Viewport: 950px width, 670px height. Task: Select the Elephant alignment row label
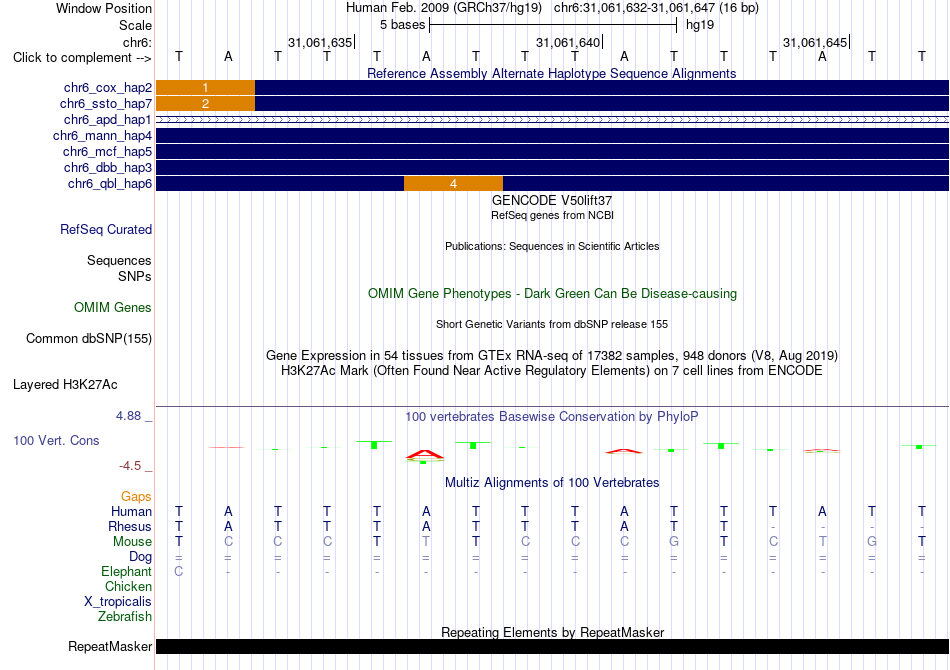(x=126, y=571)
